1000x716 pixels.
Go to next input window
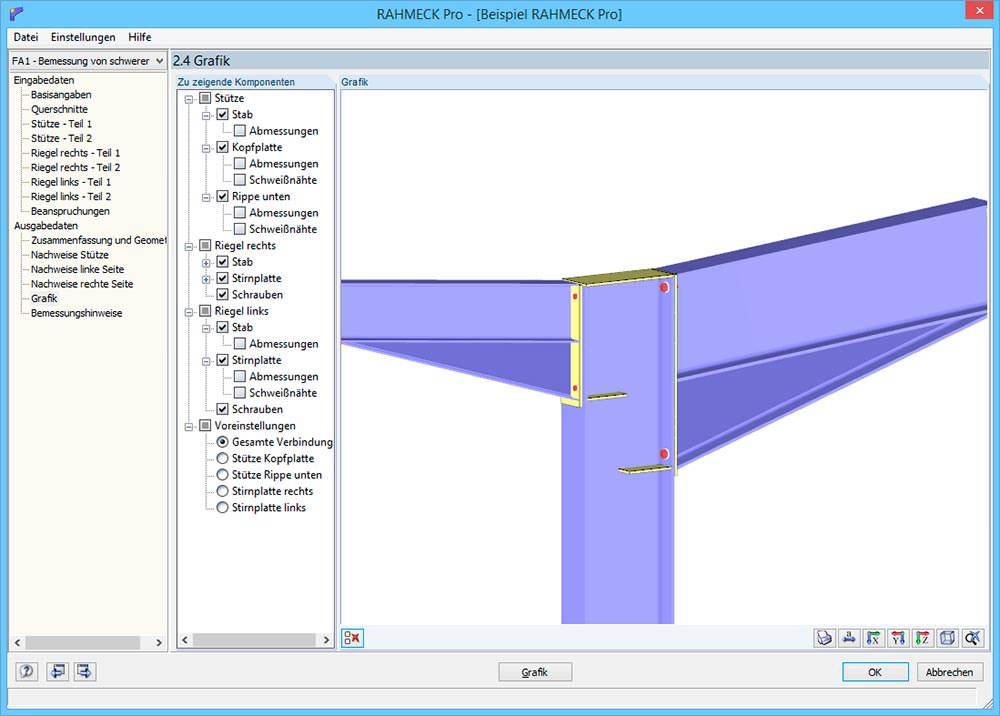pyautogui.click(x=85, y=671)
